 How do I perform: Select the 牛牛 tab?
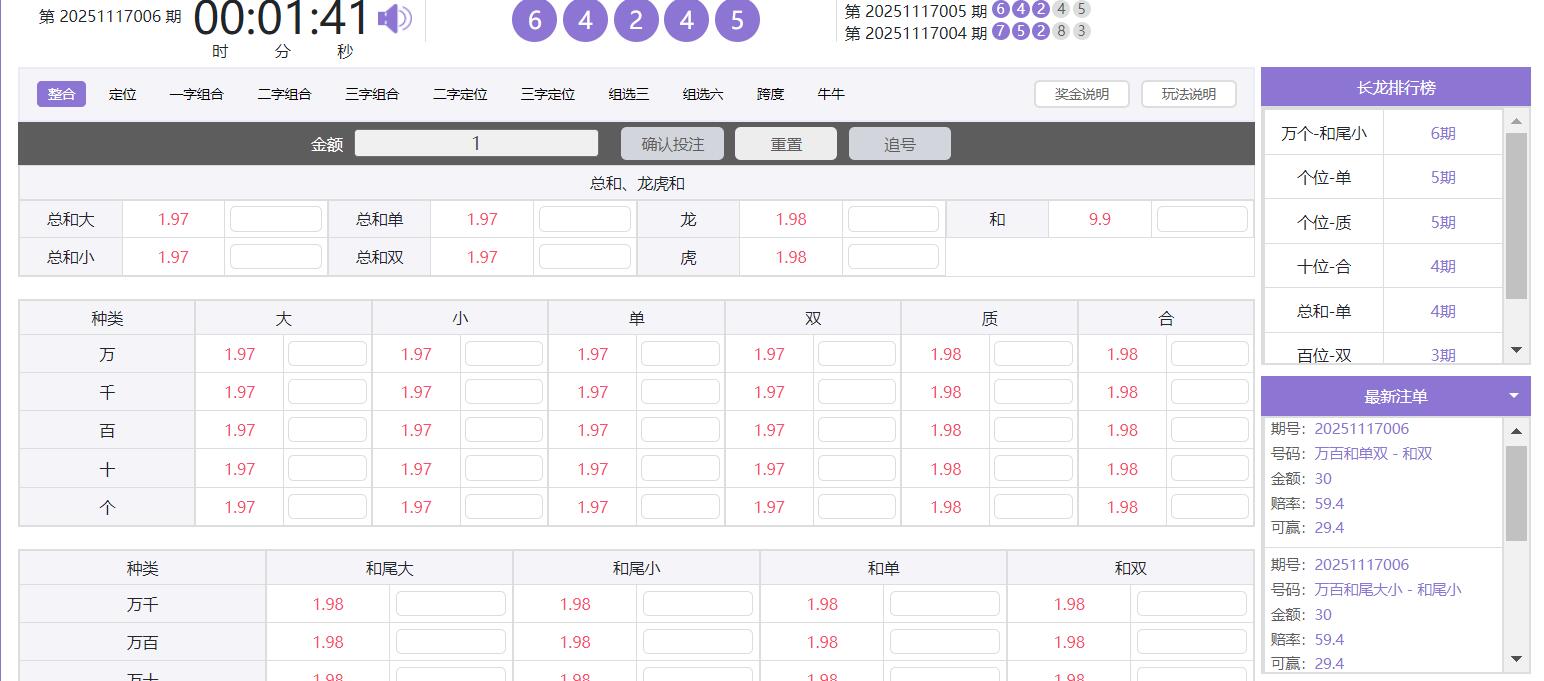coord(830,94)
